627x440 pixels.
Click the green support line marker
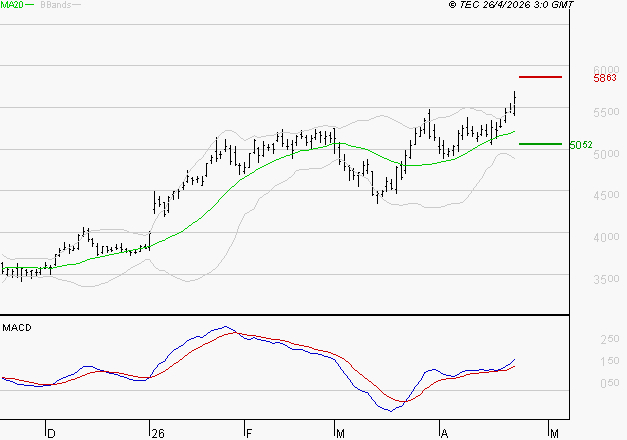point(540,144)
